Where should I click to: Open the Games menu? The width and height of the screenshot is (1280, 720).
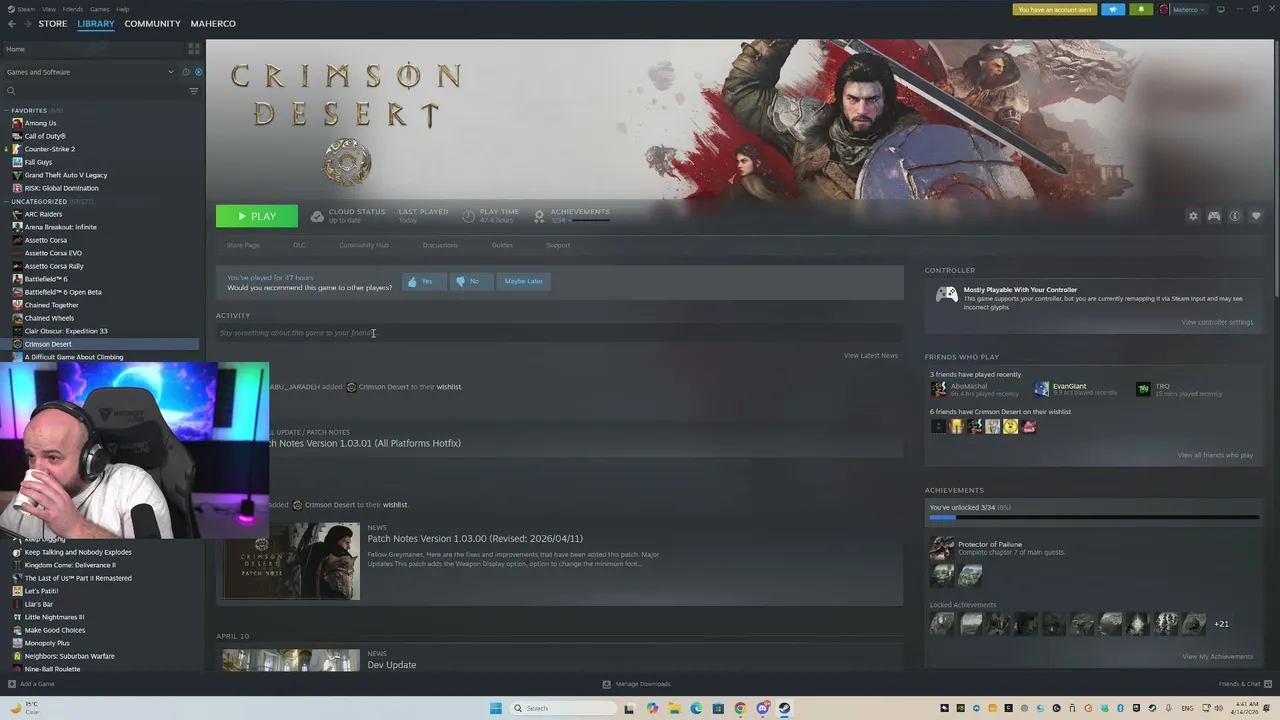coord(100,9)
